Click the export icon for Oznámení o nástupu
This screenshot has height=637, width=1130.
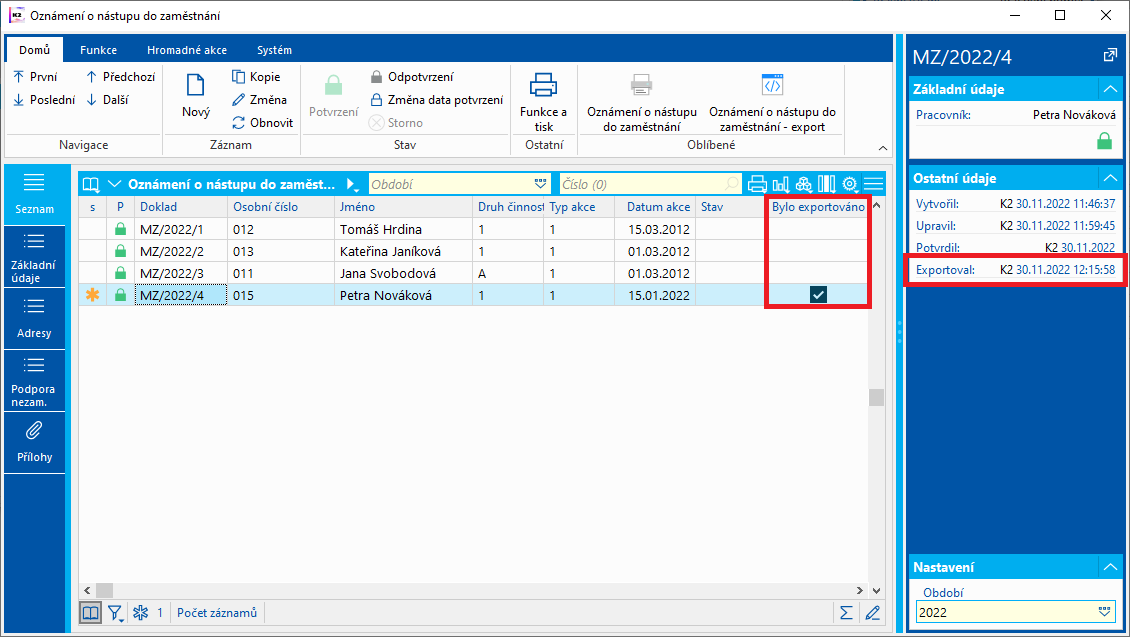coord(772,85)
